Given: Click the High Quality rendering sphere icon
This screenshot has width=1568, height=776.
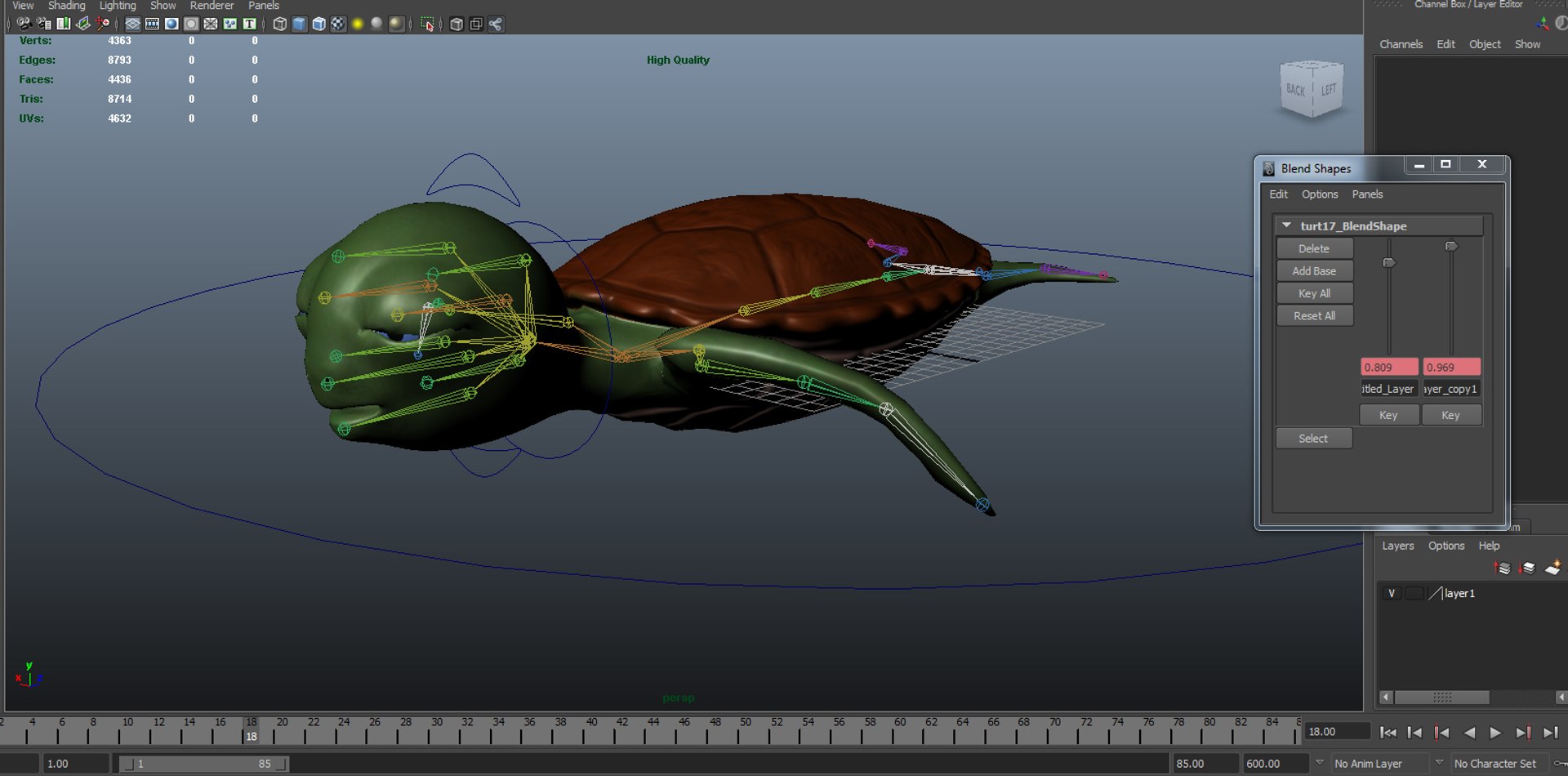Looking at the screenshot, I should tap(396, 24).
